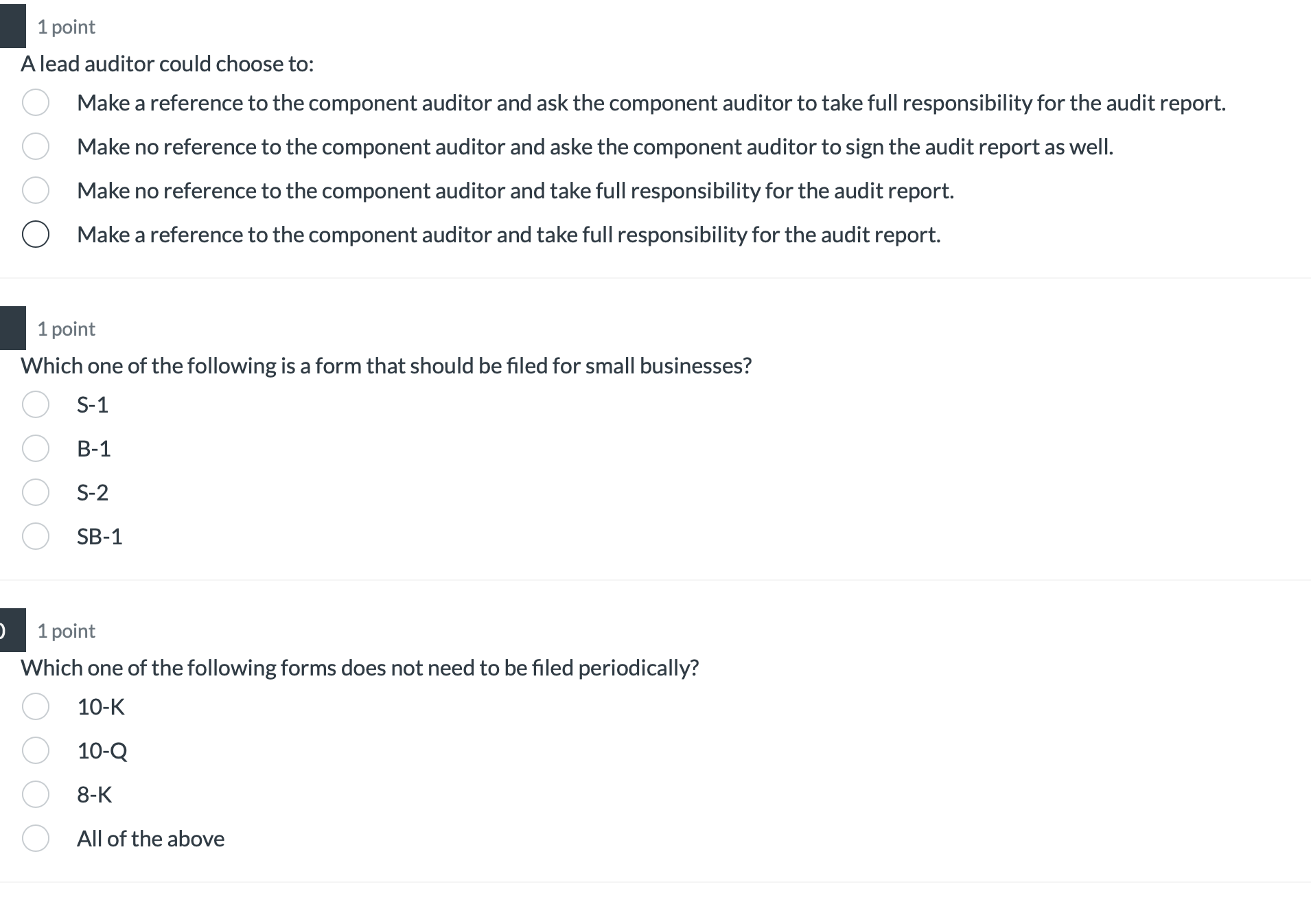This screenshot has width=1311, height=924.
Task: Click the second '1 point' label
Action: 67,328
